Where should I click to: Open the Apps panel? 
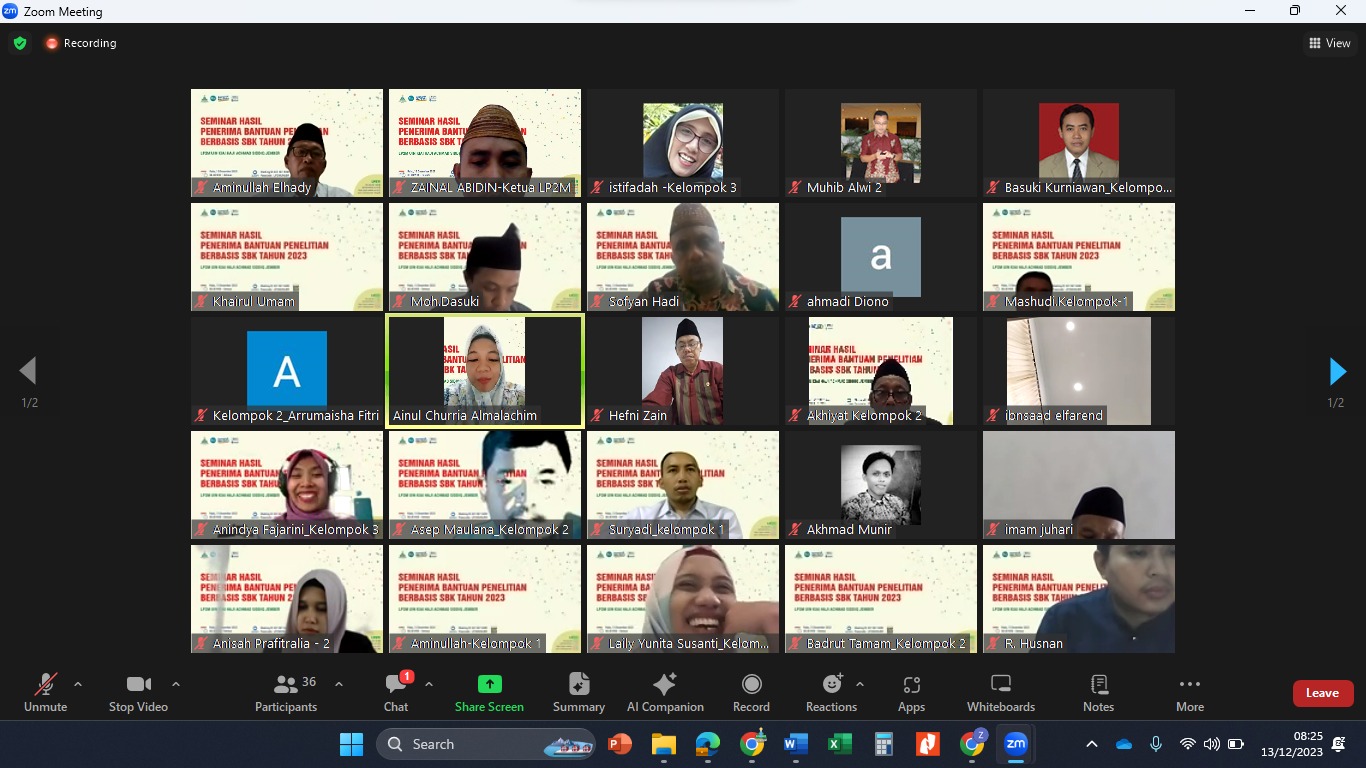pyautogui.click(x=911, y=692)
